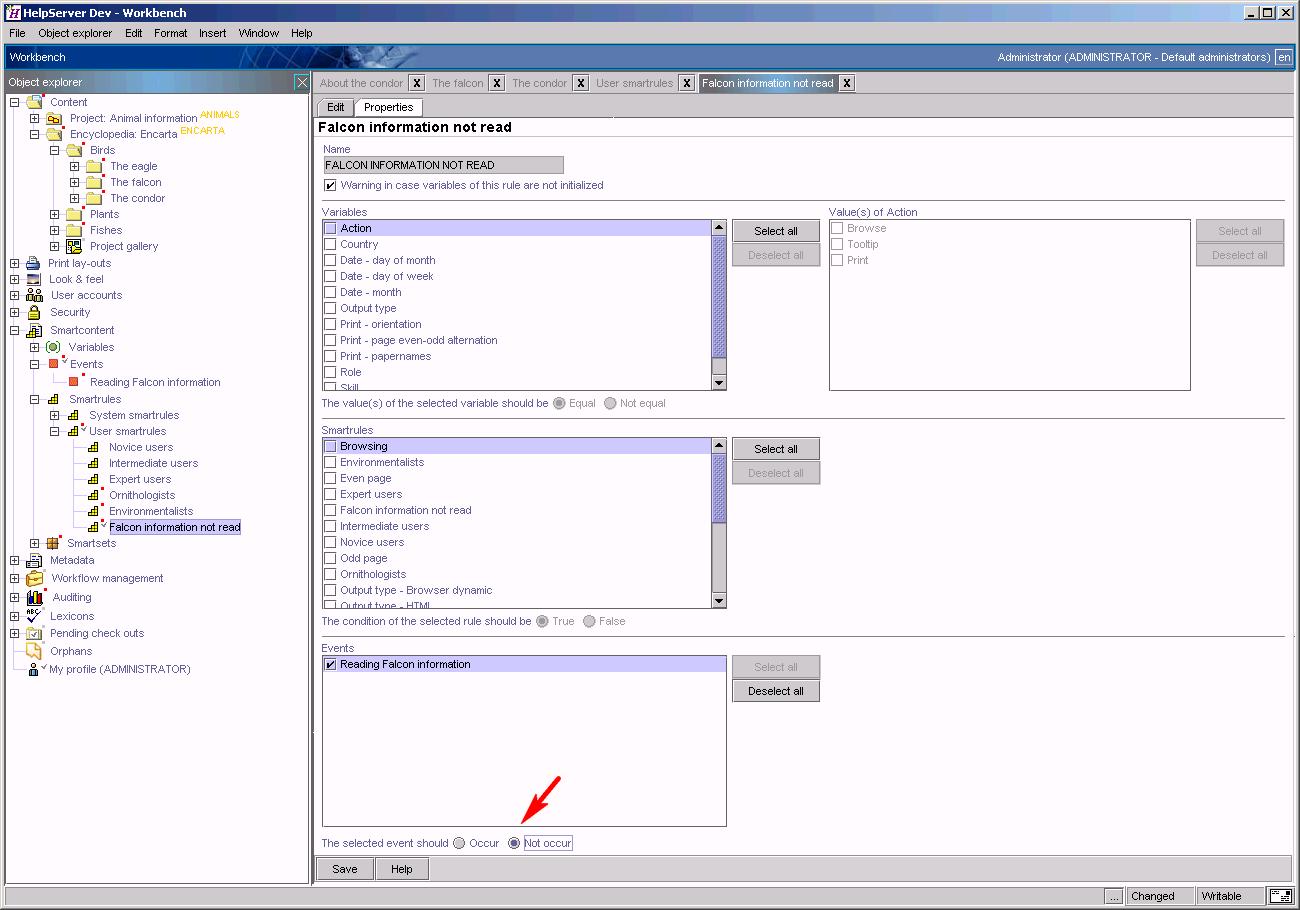The image size is (1300, 910).
Task: Expand the Plants folder node
Action: 55,214
